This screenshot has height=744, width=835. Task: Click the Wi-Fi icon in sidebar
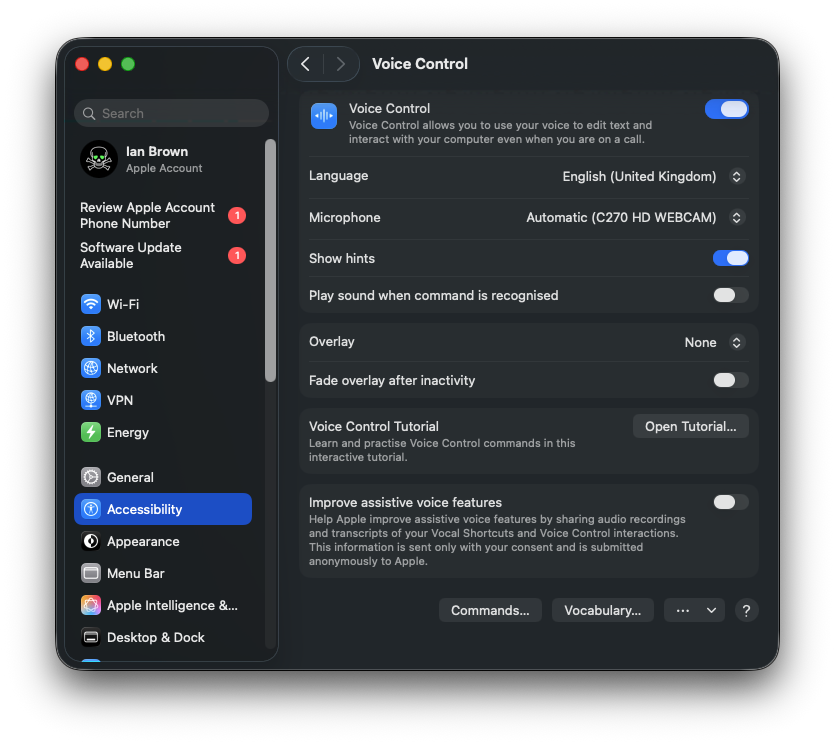tap(91, 304)
